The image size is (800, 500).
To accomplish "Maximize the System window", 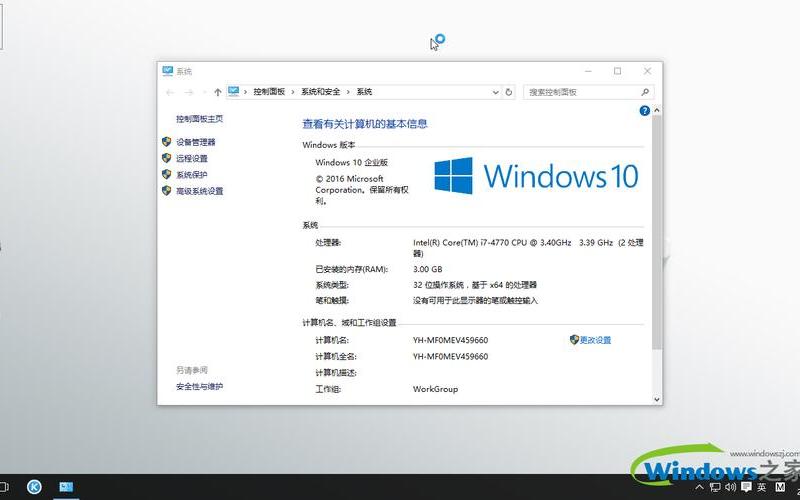I will 617,71.
